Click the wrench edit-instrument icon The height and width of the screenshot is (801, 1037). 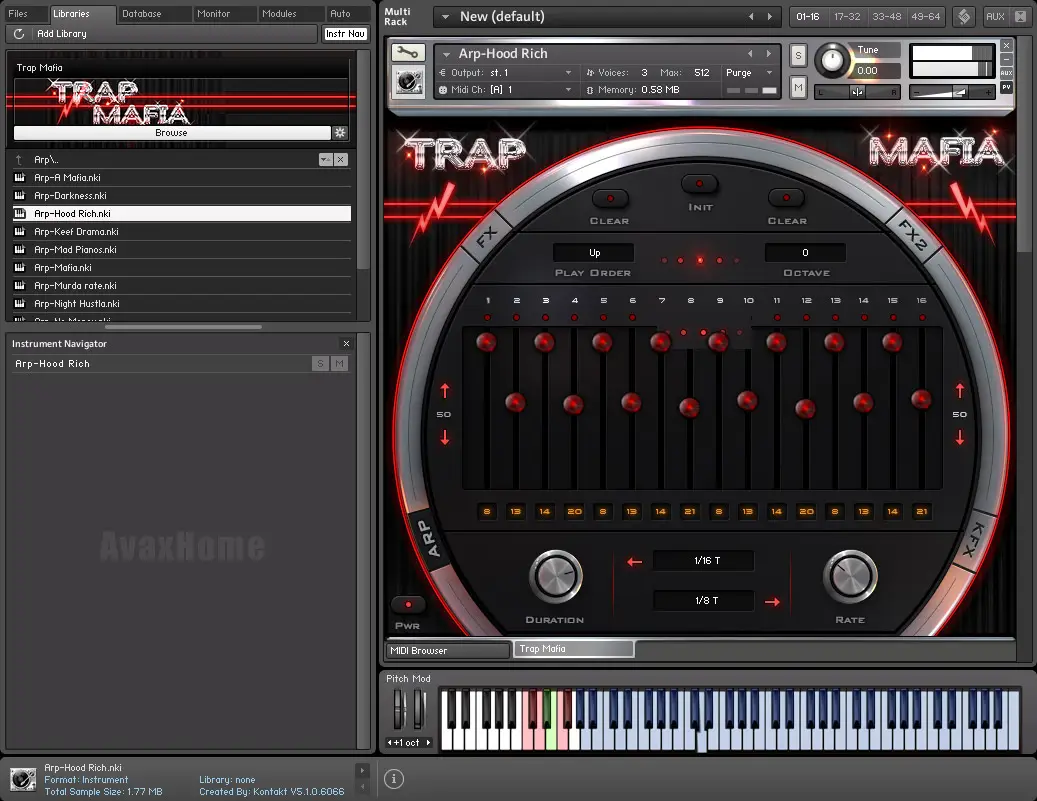(x=407, y=52)
